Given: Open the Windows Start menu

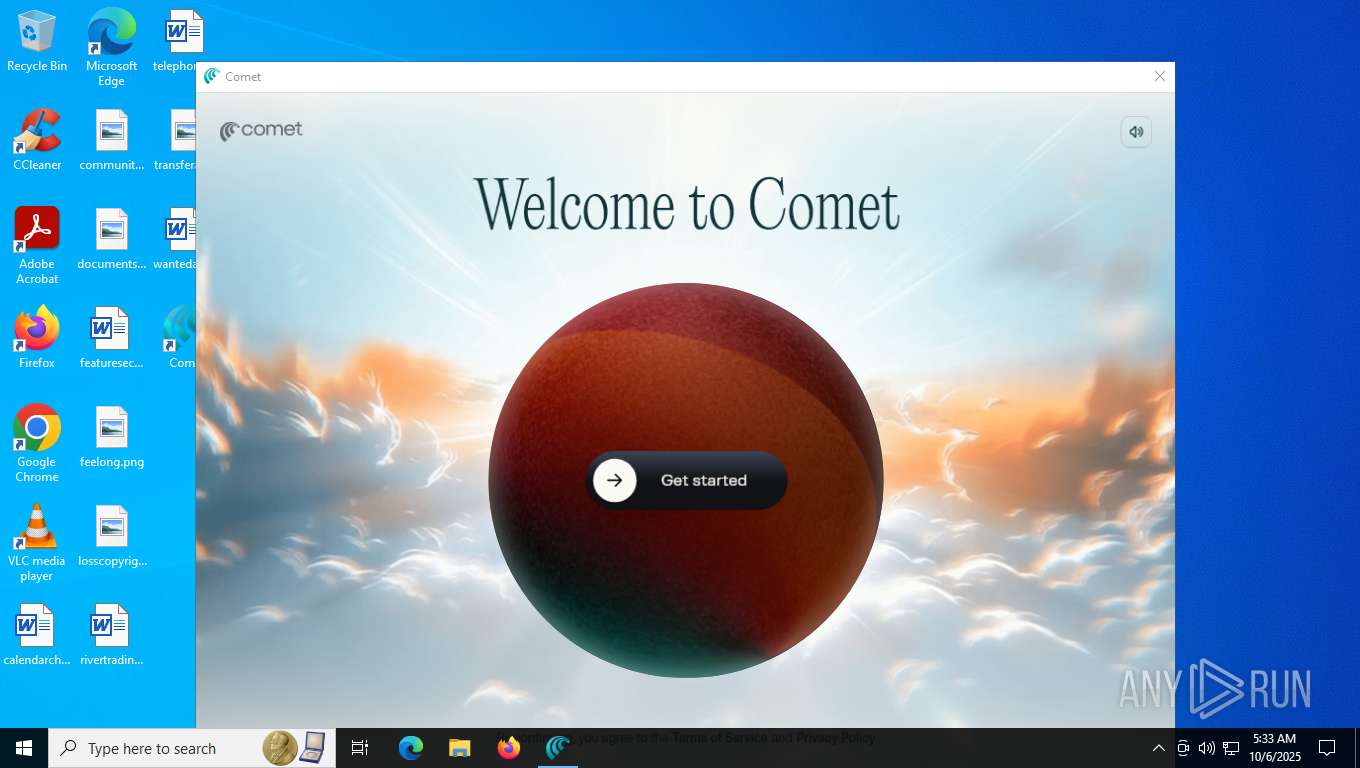Looking at the screenshot, I should [24, 748].
